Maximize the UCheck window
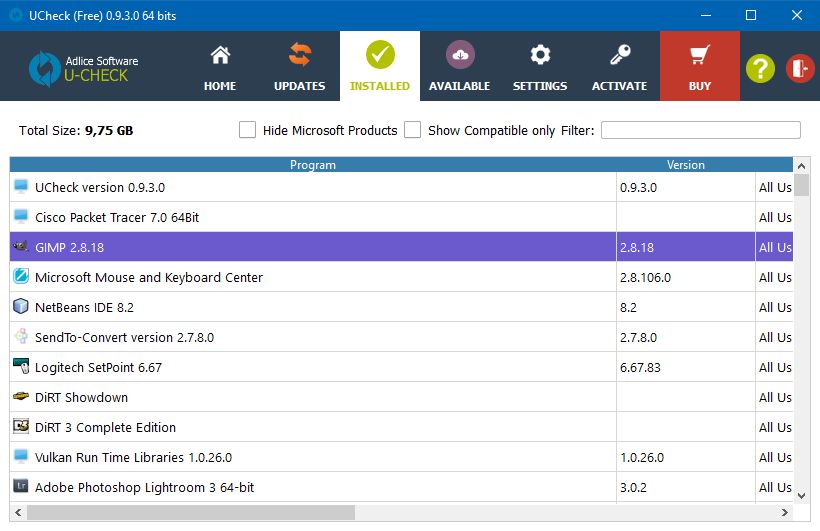Image resolution: width=820 pixels, height=531 pixels. 750,15
